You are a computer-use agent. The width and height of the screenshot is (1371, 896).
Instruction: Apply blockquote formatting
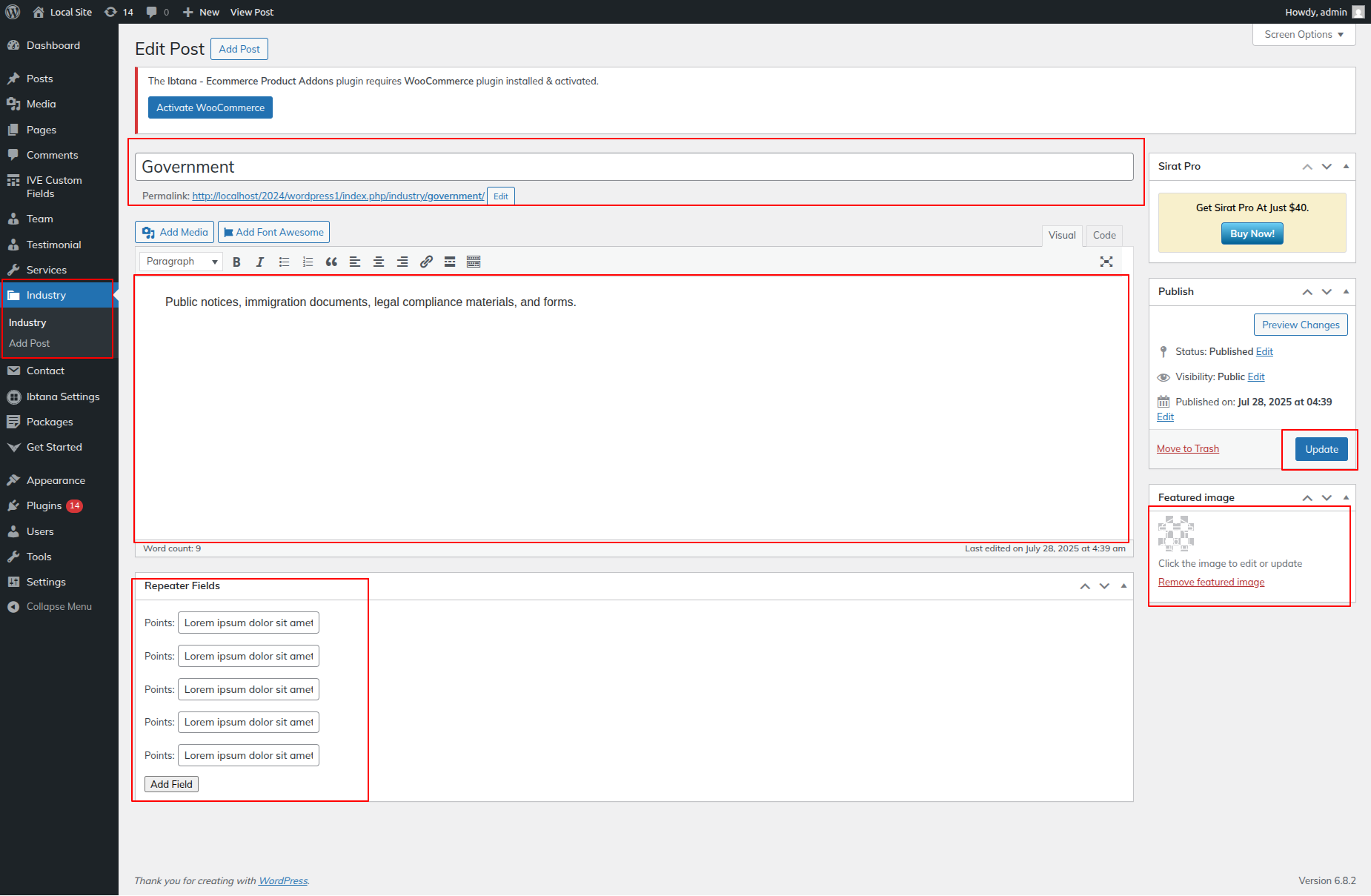[331, 262]
